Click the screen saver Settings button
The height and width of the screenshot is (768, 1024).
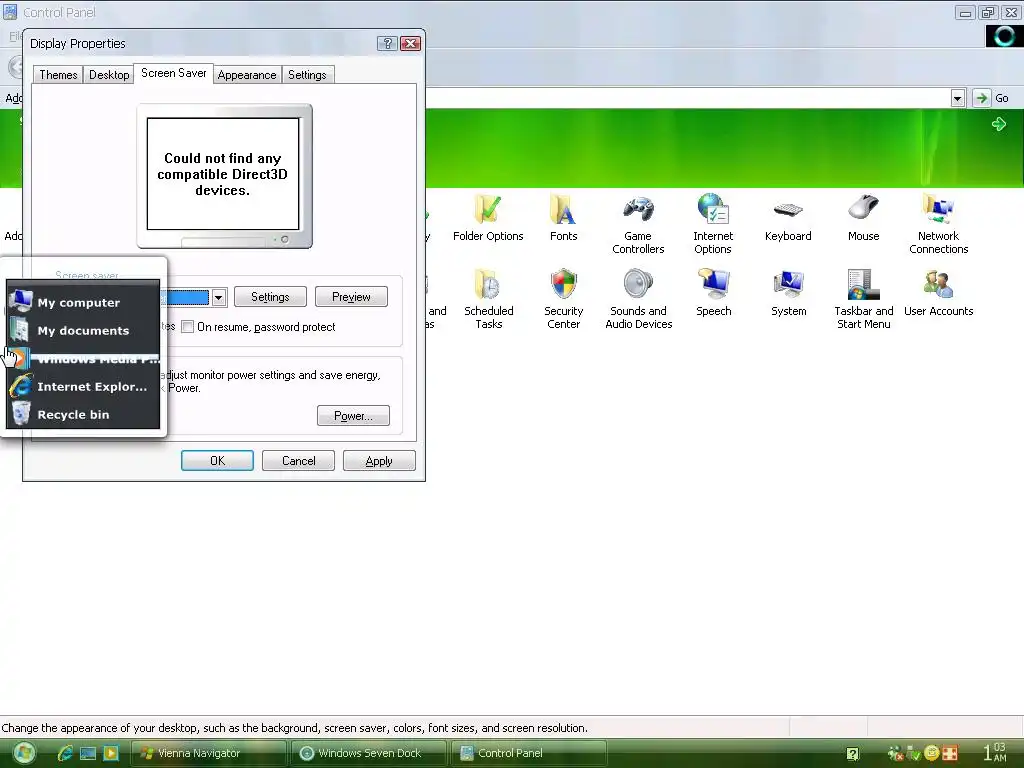click(270, 296)
